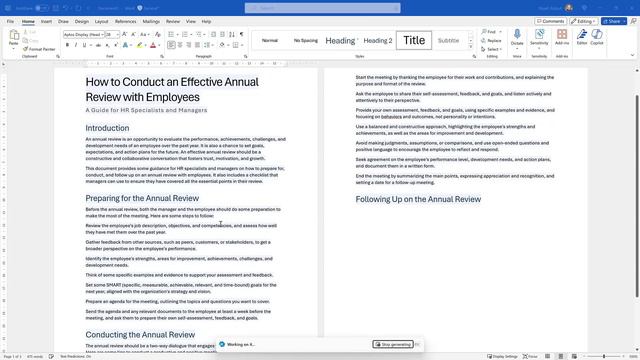The height and width of the screenshot is (360, 640).
Task: Toggle subscript formatting
Action: point(107,45)
